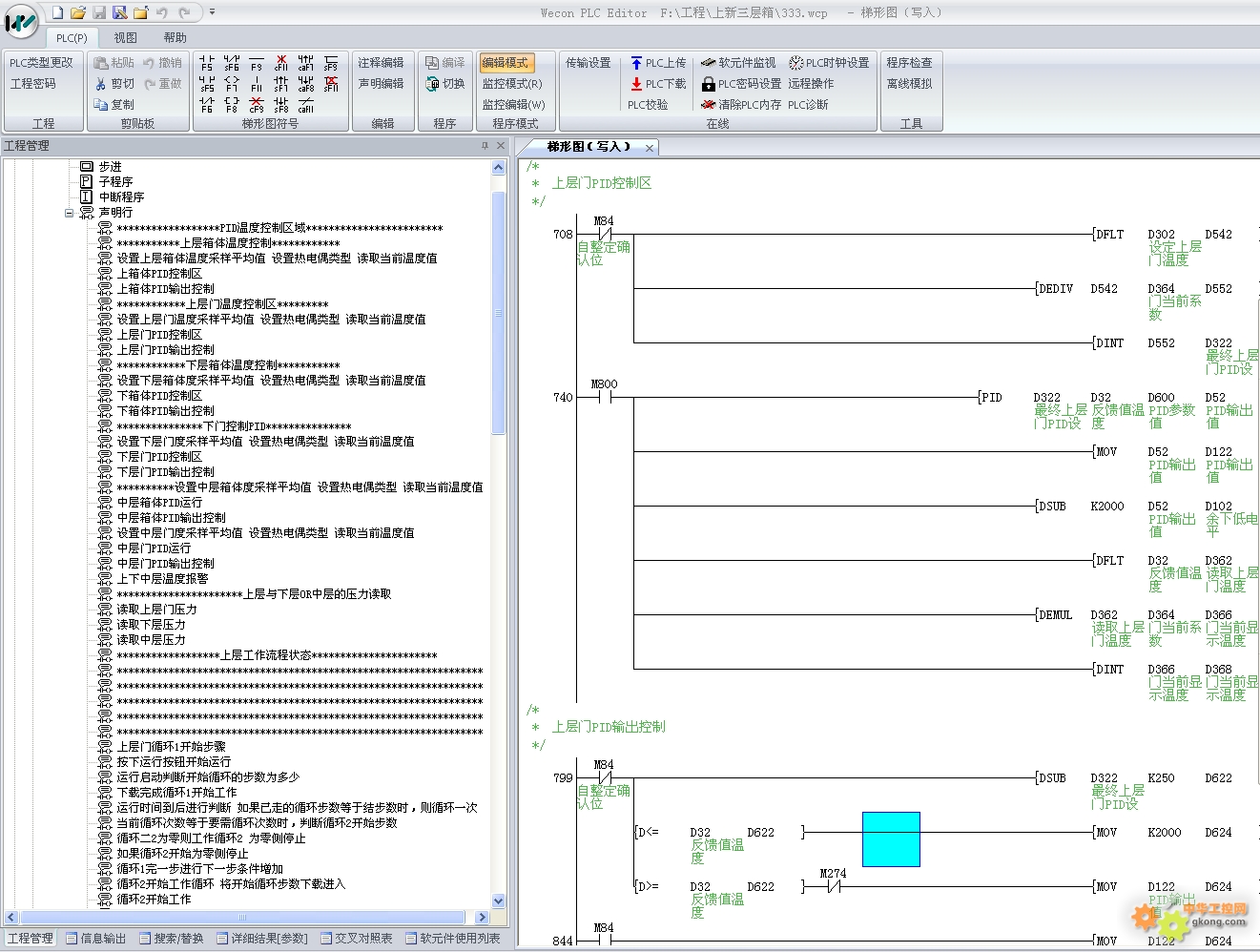Insert horizontal line F9 symbol
Image resolution: width=1260 pixels, height=952 pixels.
[257, 63]
